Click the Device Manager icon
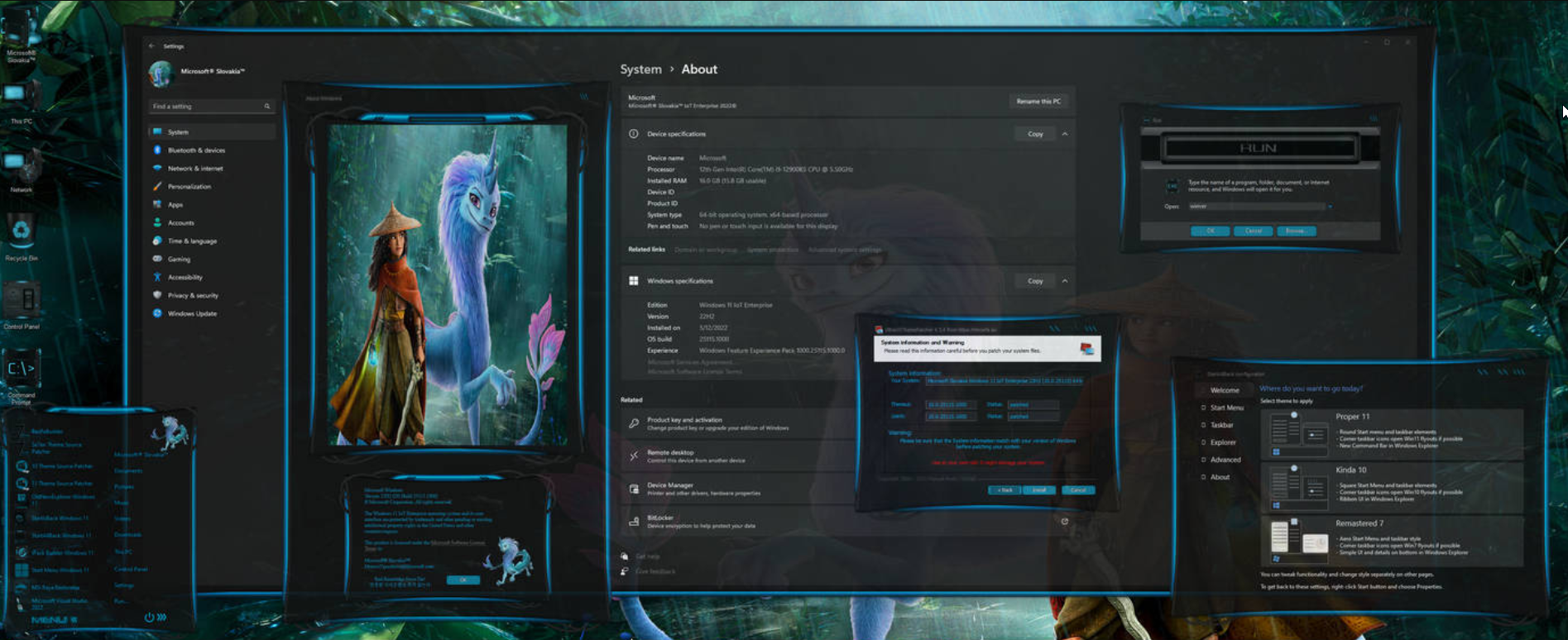Viewport: 1568px width, 640px height. (633, 489)
